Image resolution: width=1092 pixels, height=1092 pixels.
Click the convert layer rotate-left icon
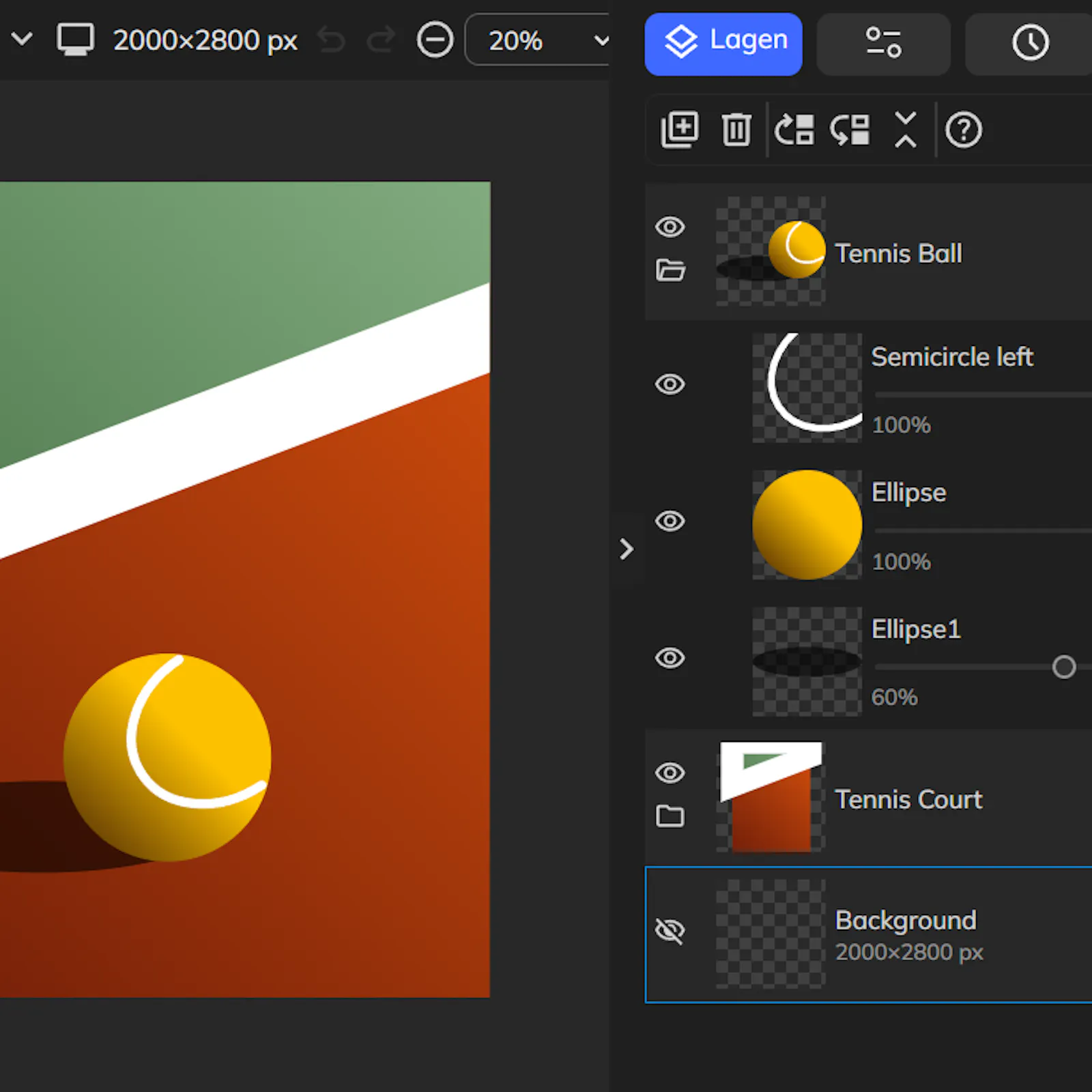850,129
